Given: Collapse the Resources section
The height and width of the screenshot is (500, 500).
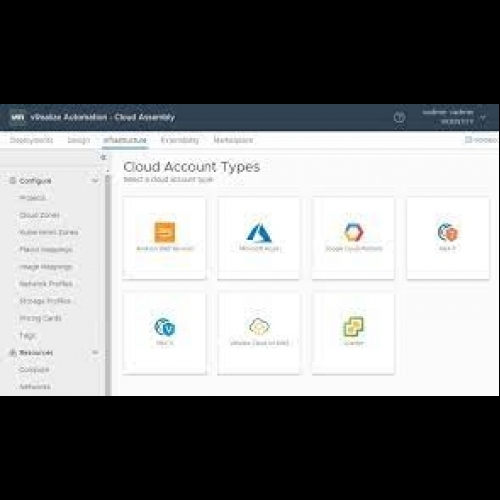Looking at the screenshot, I should [x=95, y=352].
